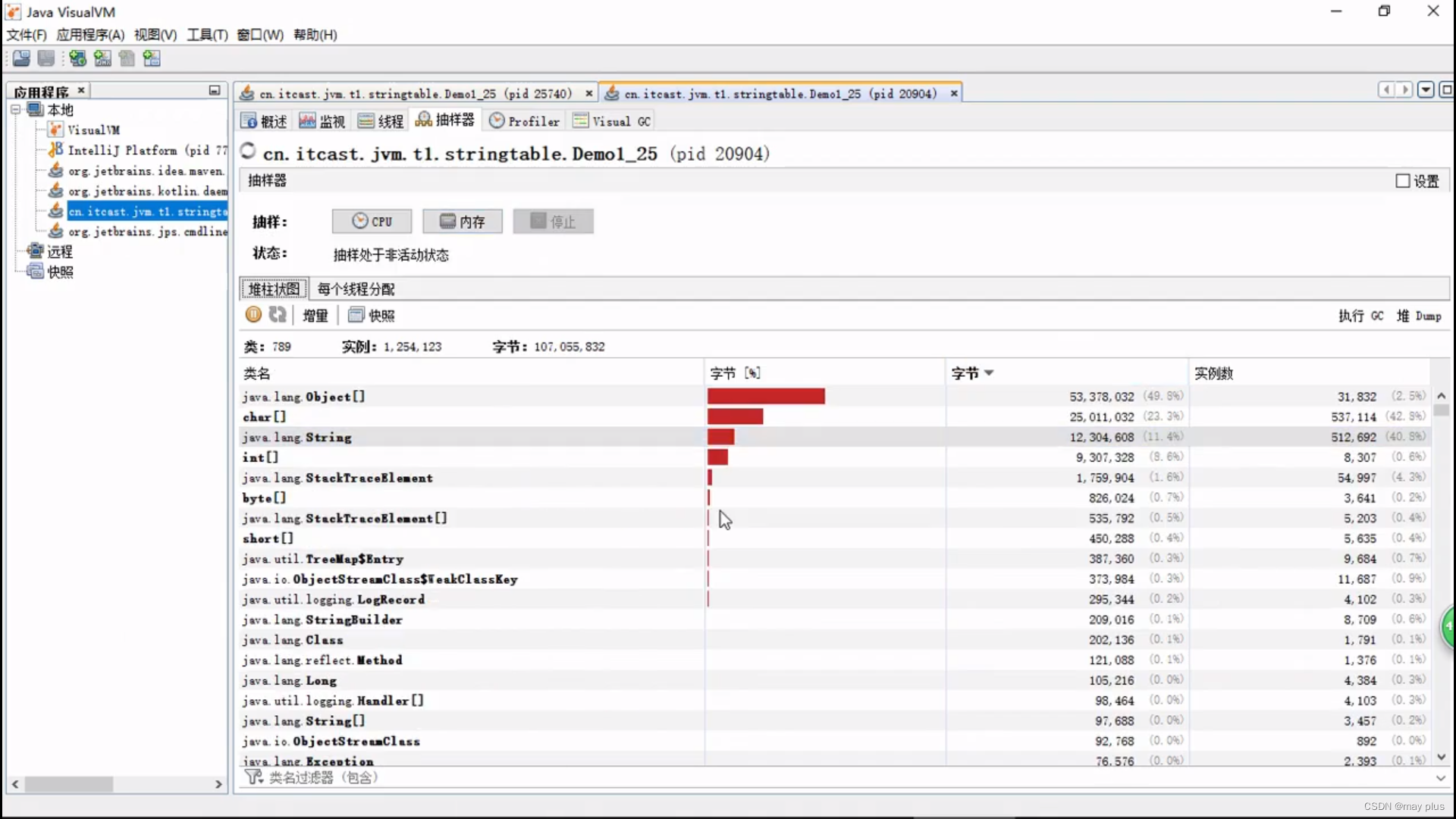This screenshot has width=1456, height=819.
Task: Take heap snapshot with 快照 button
Action: [x=372, y=315]
